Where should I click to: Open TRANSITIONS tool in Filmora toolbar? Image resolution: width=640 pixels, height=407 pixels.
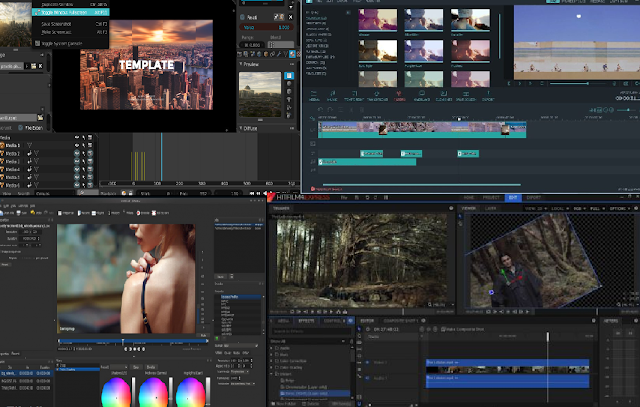click(378, 96)
